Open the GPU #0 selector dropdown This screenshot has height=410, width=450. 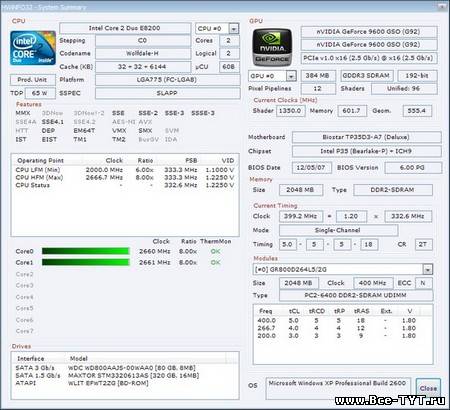pos(291,76)
